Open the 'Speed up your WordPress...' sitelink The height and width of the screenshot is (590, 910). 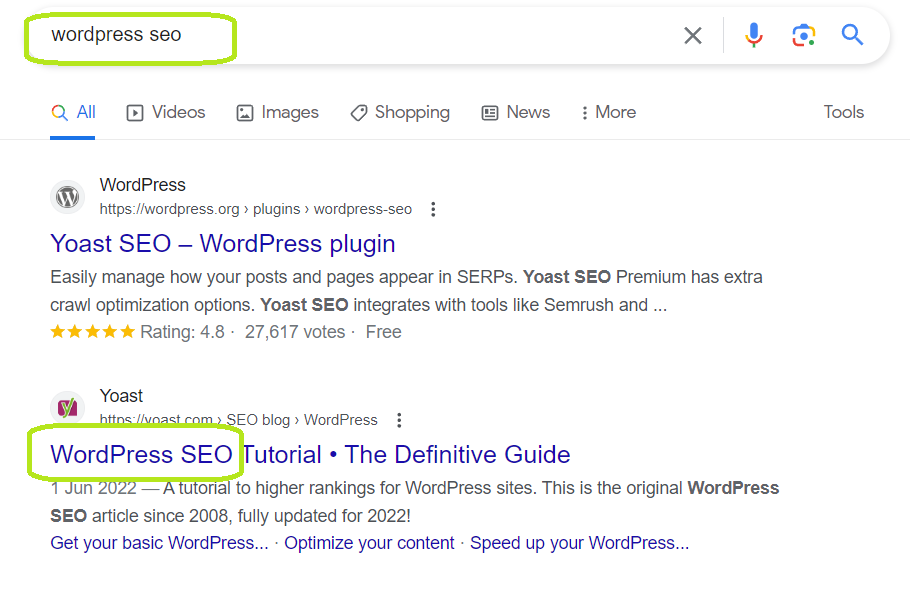point(579,543)
